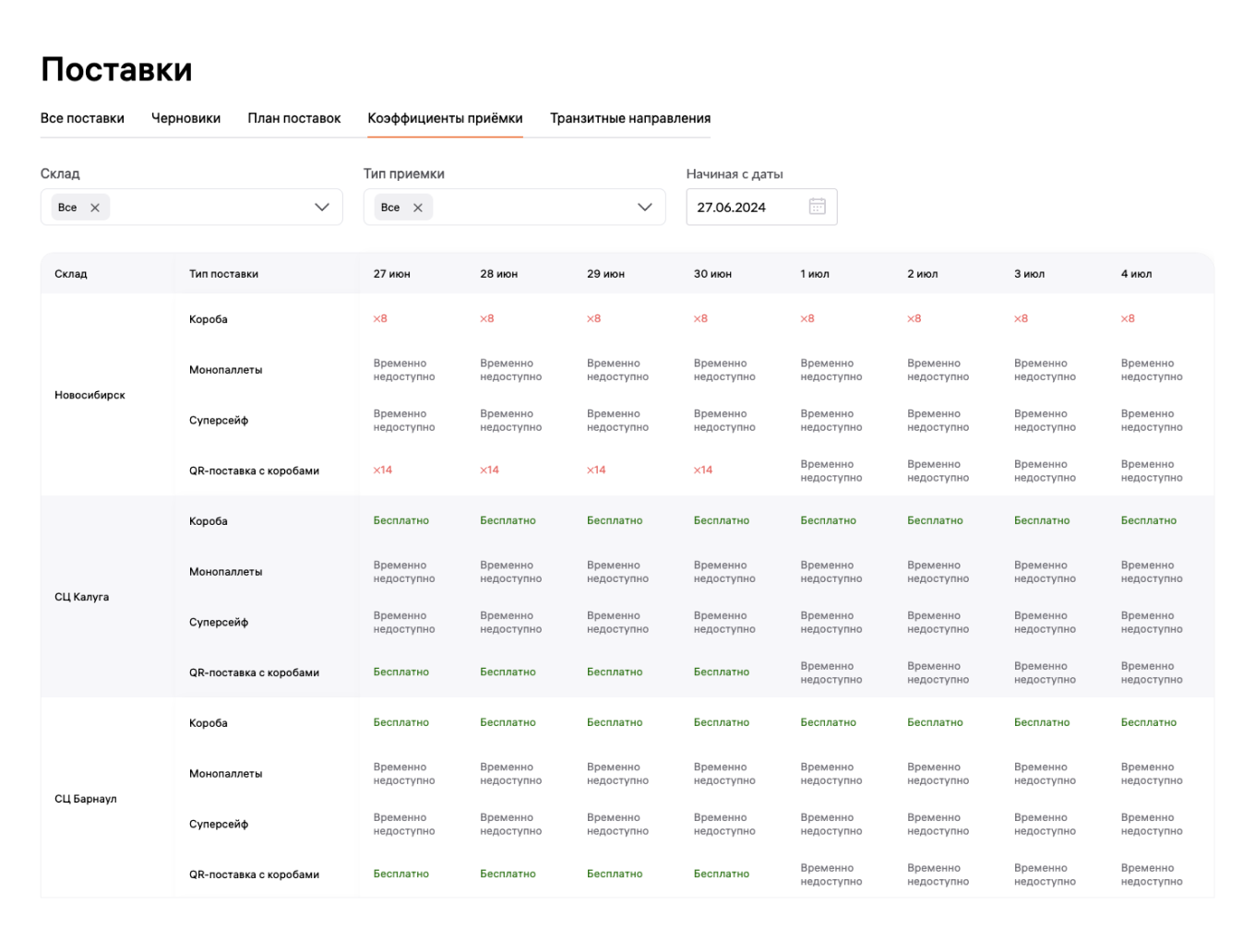Click the date input showing 27.06.2024

pyautogui.click(x=761, y=207)
